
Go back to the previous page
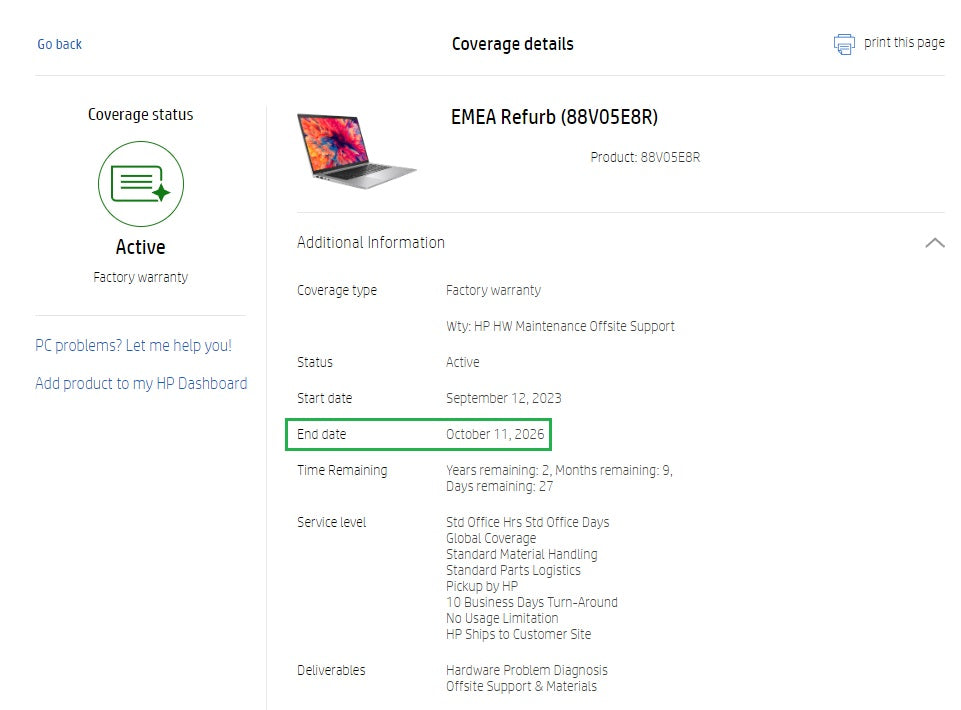point(60,44)
